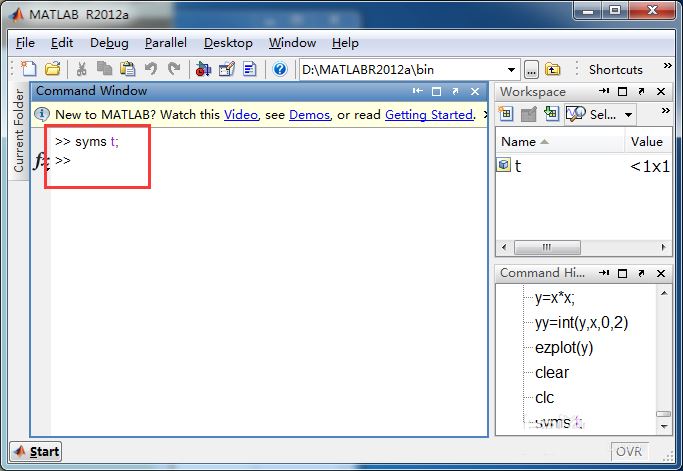Image resolution: width=683 pixels, height=471 pixels.
Task: Expand the Current Folder side tab
Action: click(x=19, y=131)
